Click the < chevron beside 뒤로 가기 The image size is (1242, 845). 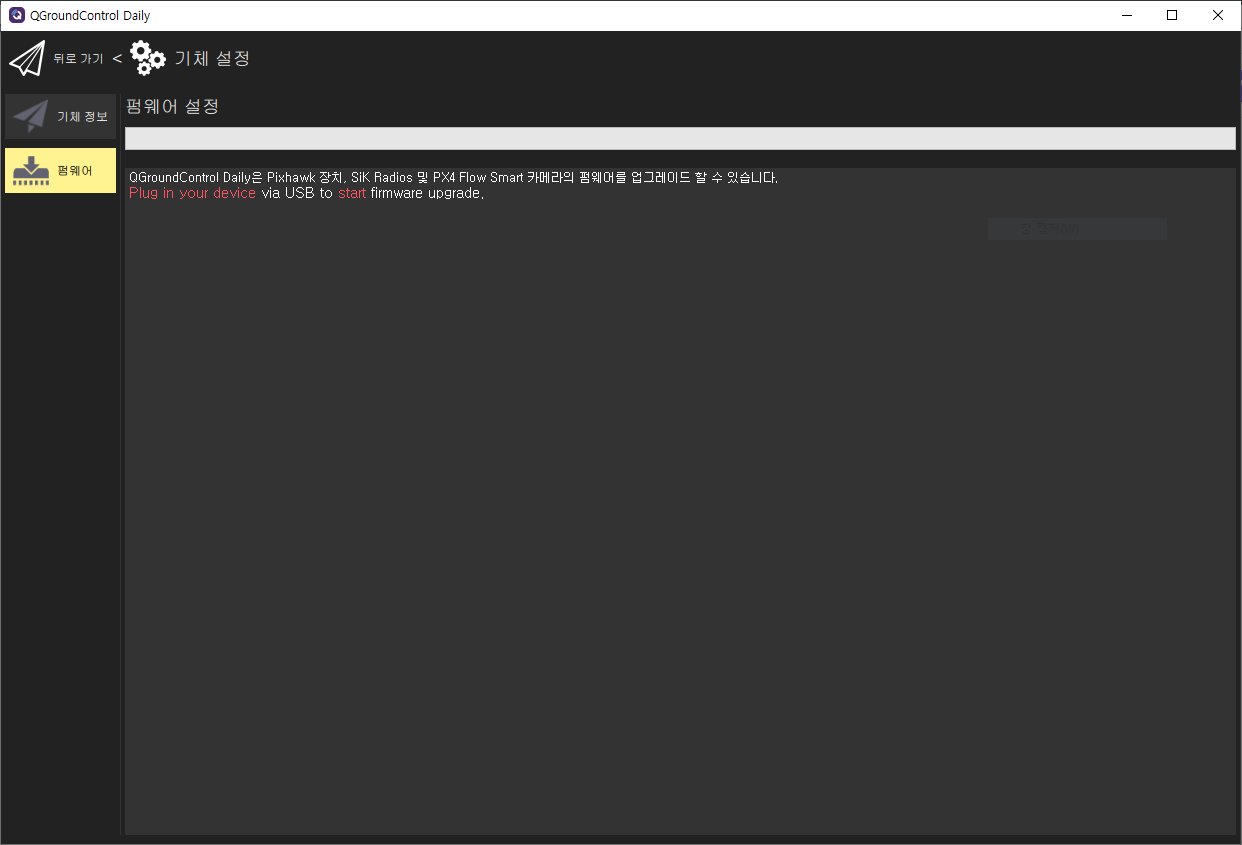[117, 59]
